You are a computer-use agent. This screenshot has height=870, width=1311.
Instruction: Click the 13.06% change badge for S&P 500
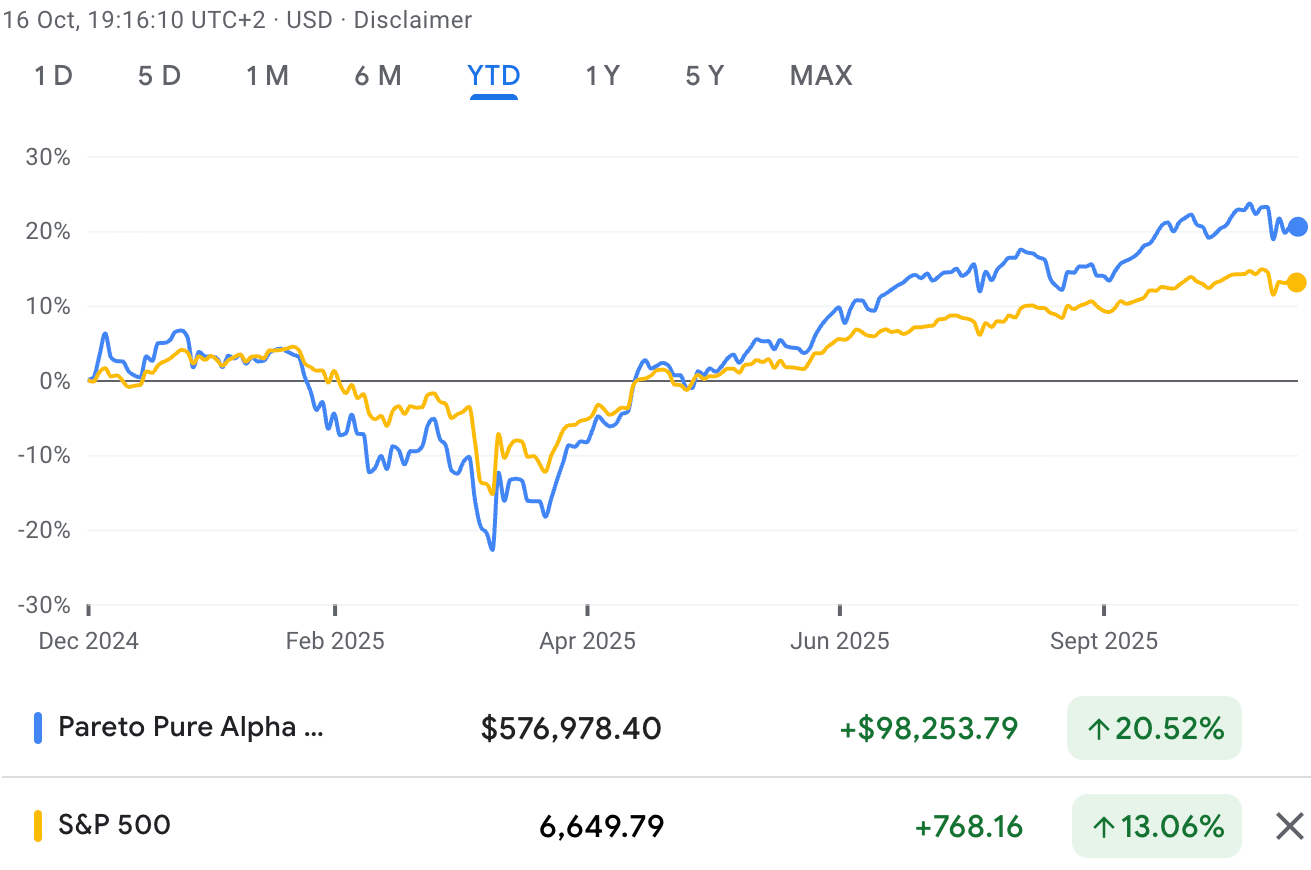(1156, 827)
